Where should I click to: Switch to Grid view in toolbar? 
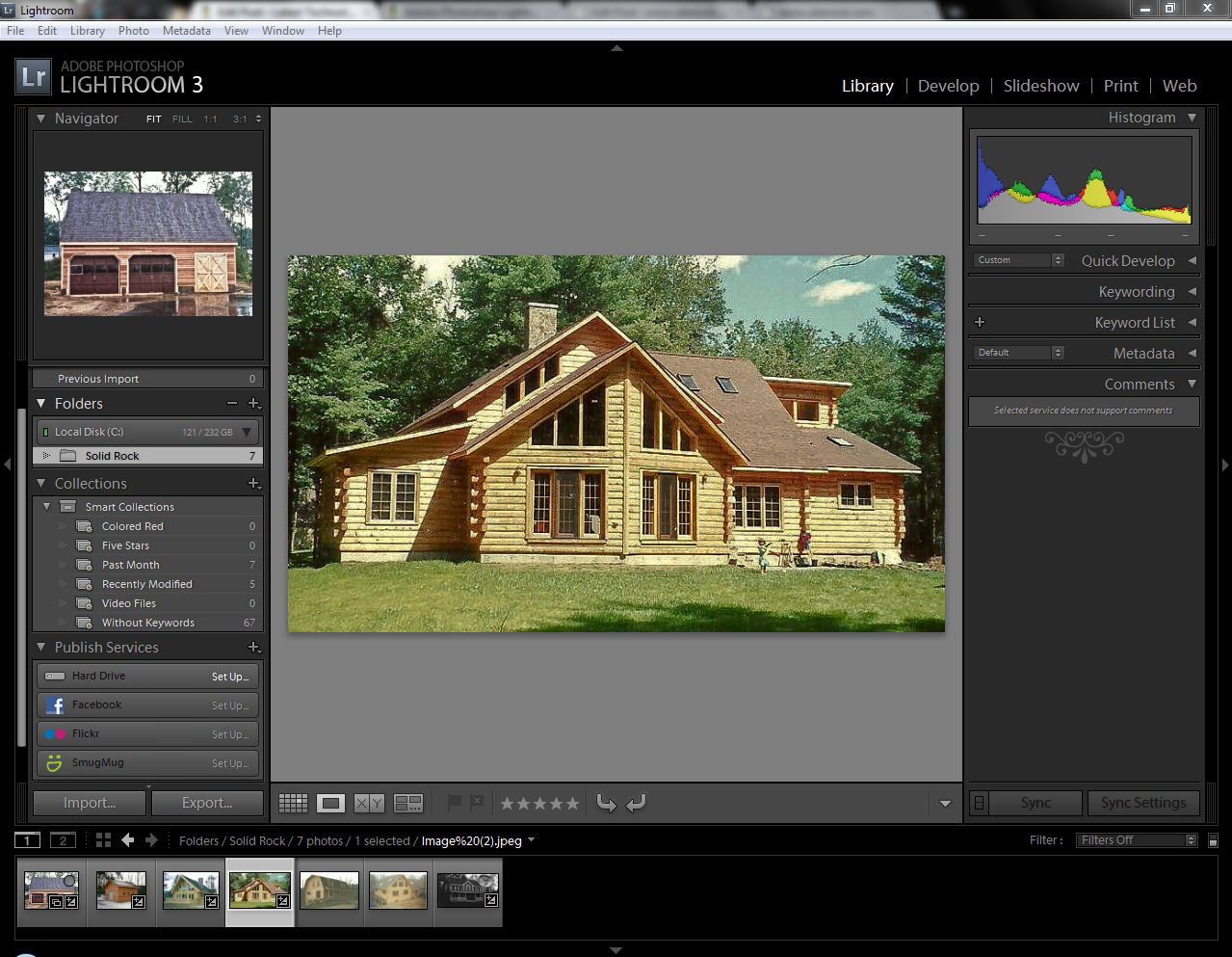click(293, 803)
